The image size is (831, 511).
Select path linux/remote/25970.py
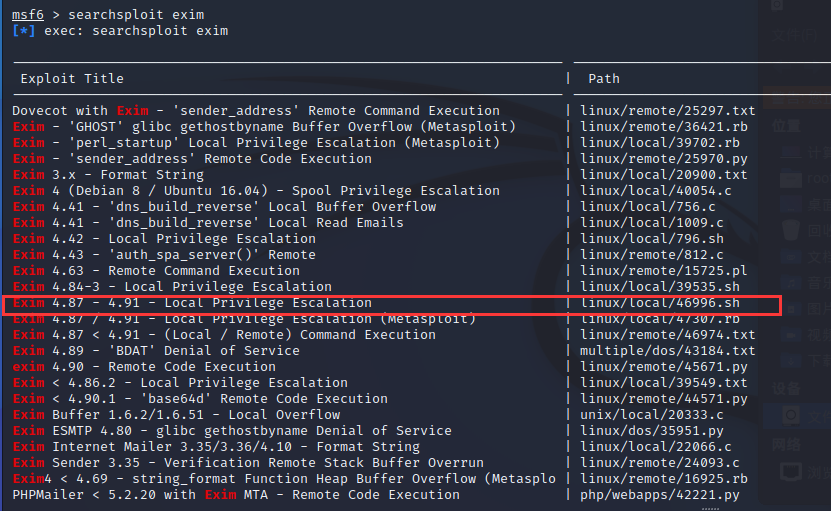(x=664, y=158)
